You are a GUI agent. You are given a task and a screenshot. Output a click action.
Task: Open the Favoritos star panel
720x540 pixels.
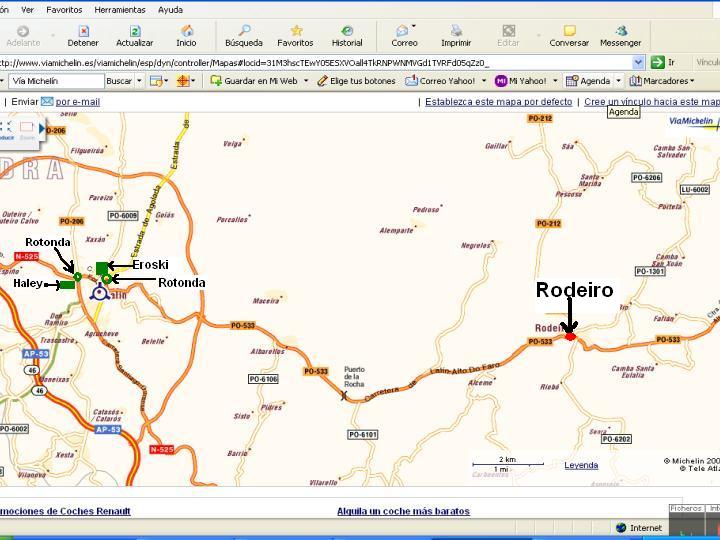[295, 36]
